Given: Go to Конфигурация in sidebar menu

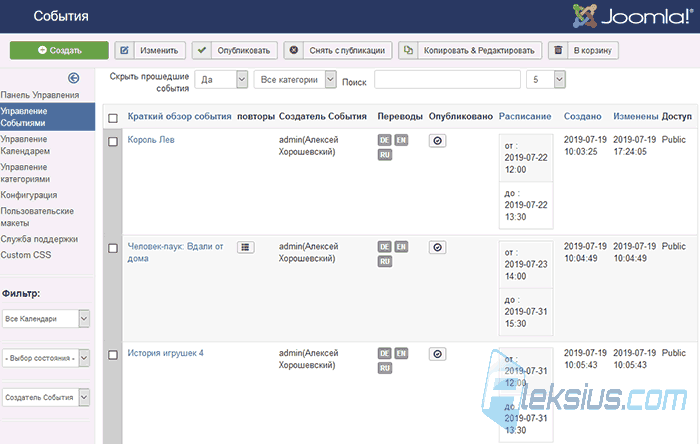Looking at the screenshot, I should 29,195.
